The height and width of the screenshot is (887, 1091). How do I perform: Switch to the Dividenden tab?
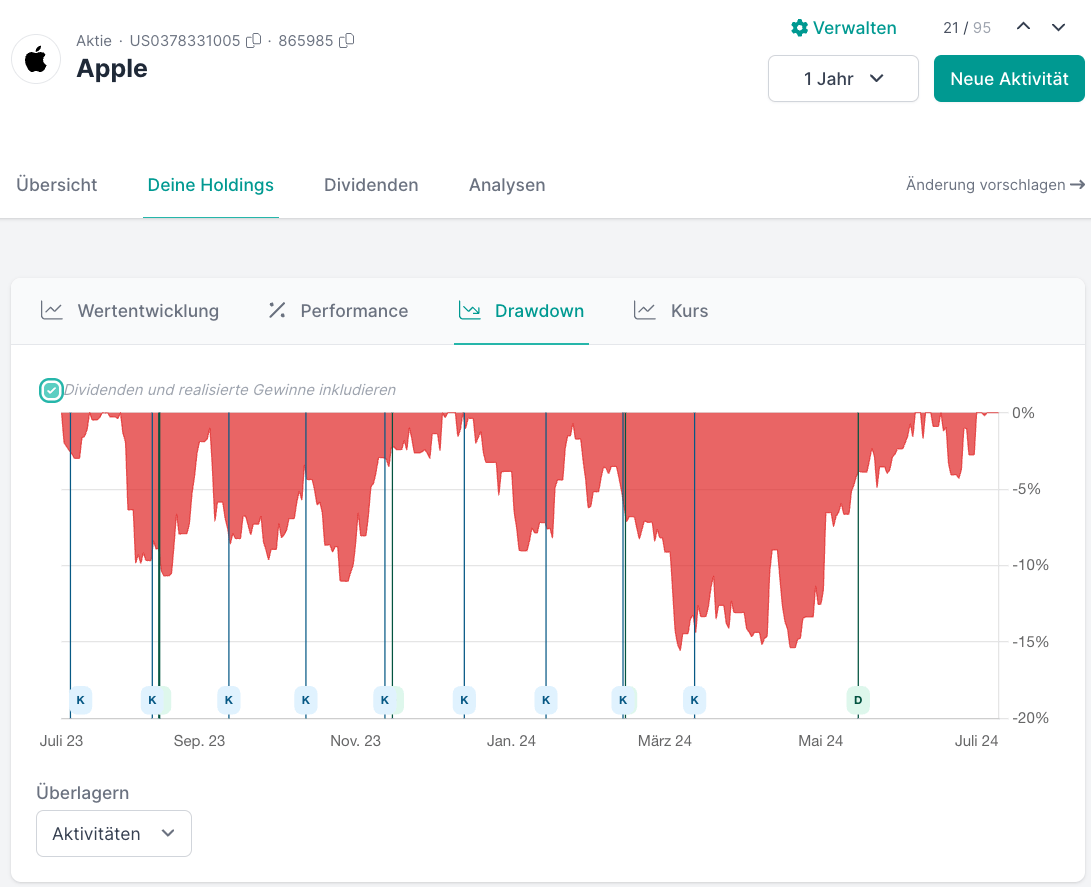click(371, 185)
